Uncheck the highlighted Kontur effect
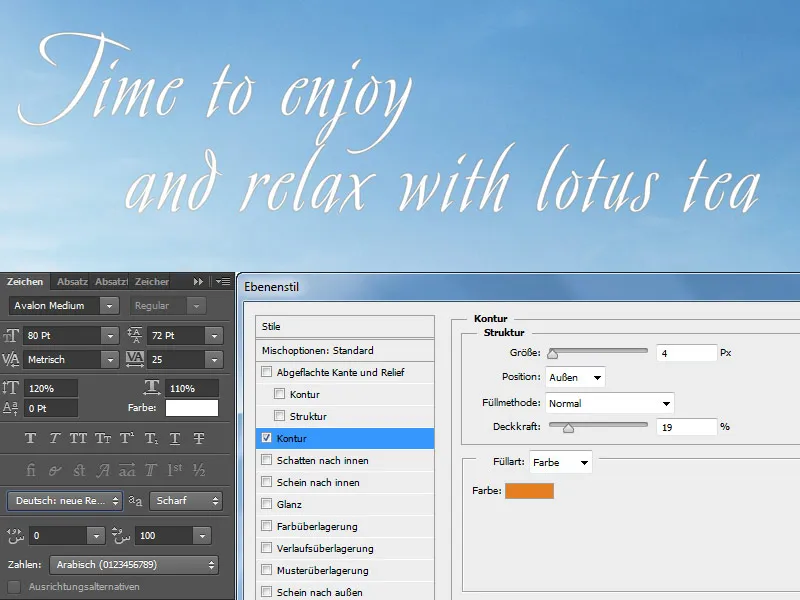 (x=266, y=438)
